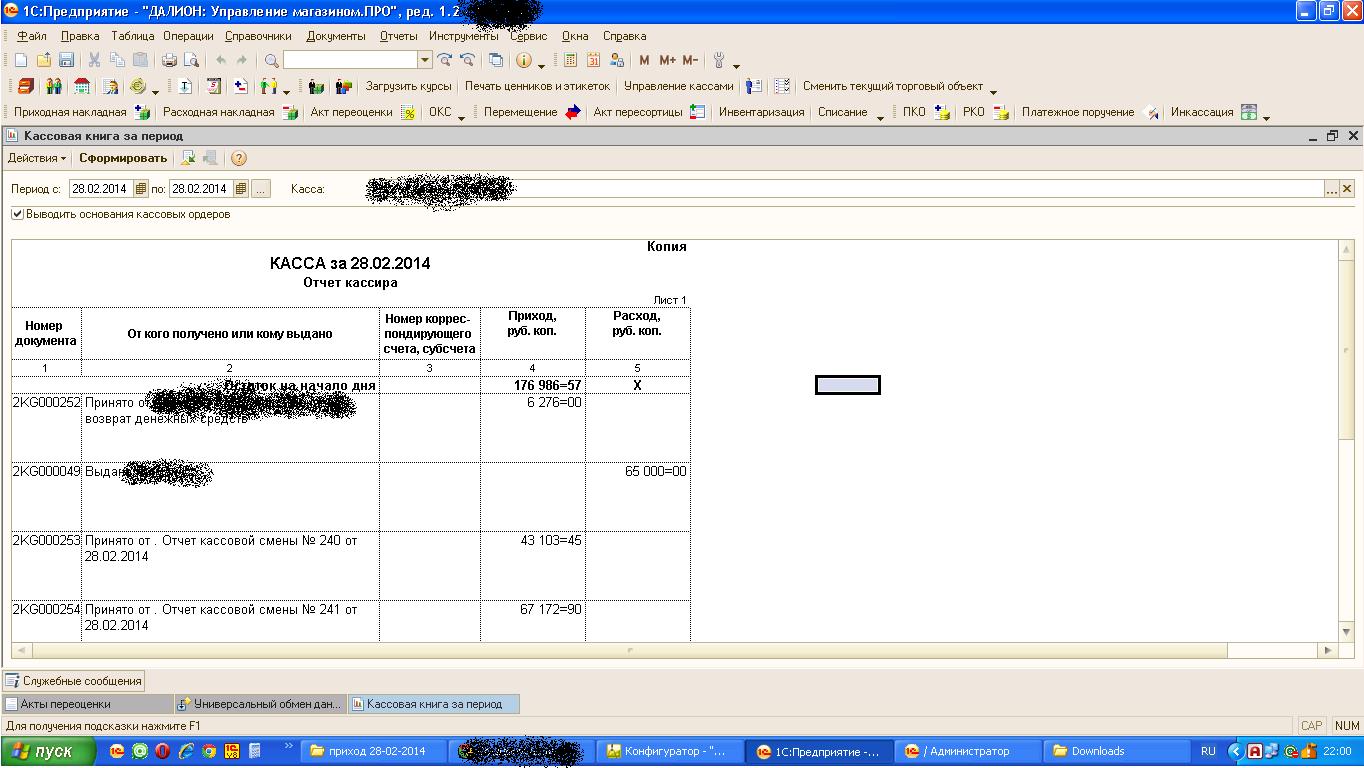Open the search box dropdown arrow
Viewport: 1364px width, 768px height.
[x=425, y=60]
